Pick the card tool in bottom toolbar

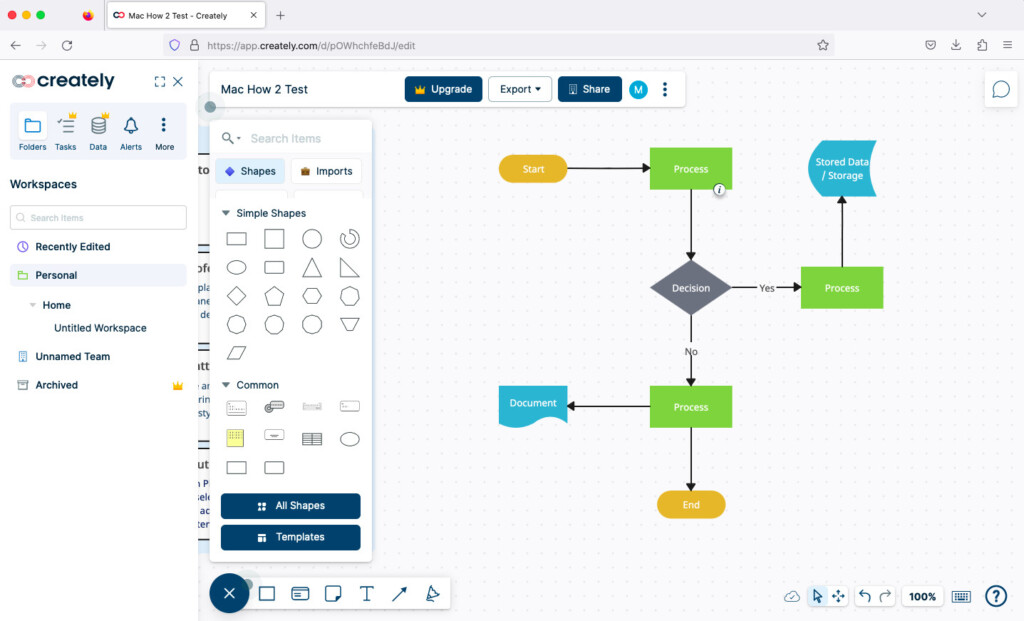(x=300, y=594)
